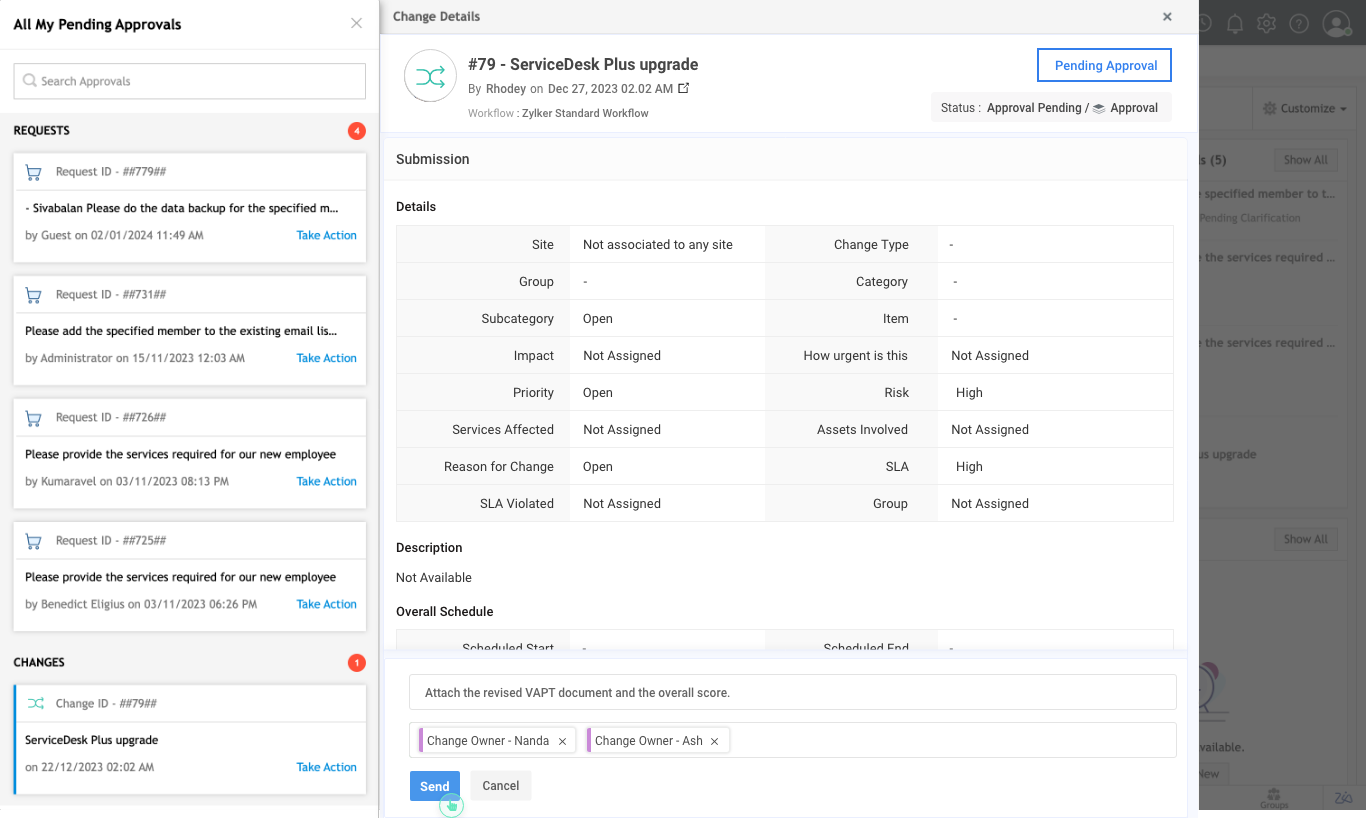Click the change shuffle icon beside title

430,77
